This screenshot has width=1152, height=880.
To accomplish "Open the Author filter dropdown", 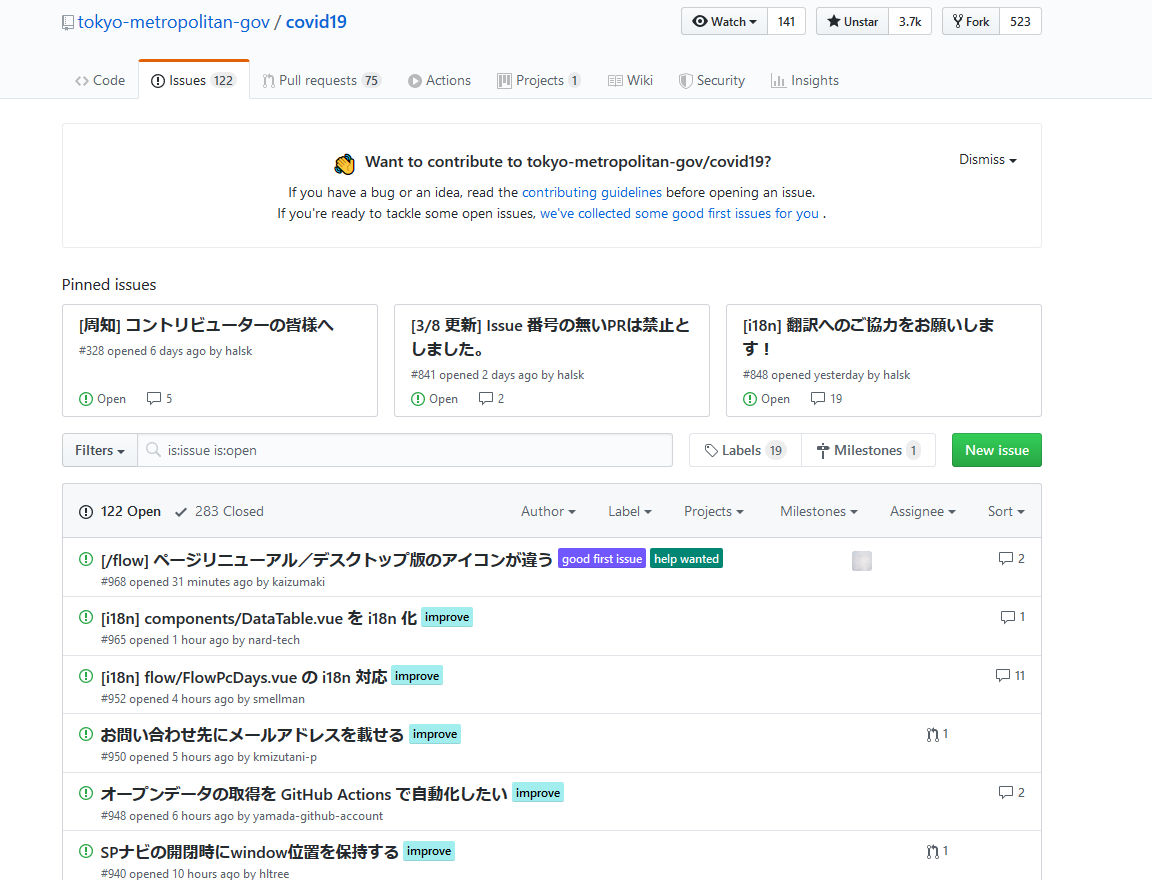I will click(548, 511).
